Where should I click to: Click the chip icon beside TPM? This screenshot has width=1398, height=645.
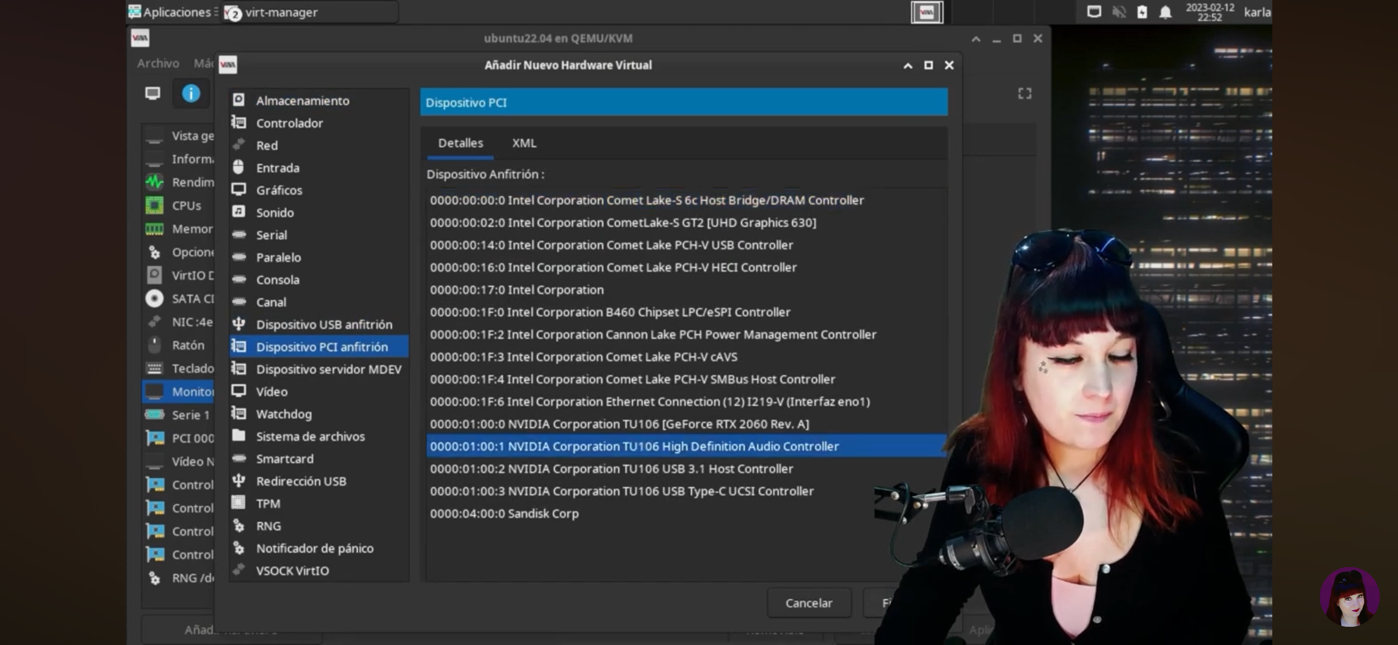(x=239, y=503)
